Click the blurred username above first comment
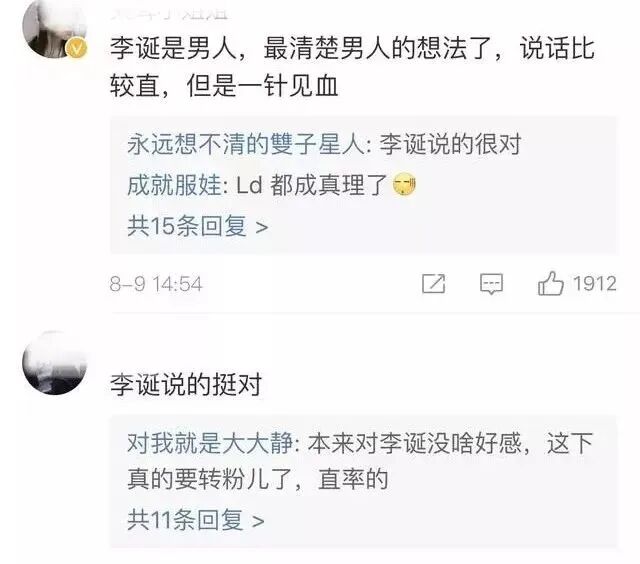The image size is (640, 564). pos(169,14)
